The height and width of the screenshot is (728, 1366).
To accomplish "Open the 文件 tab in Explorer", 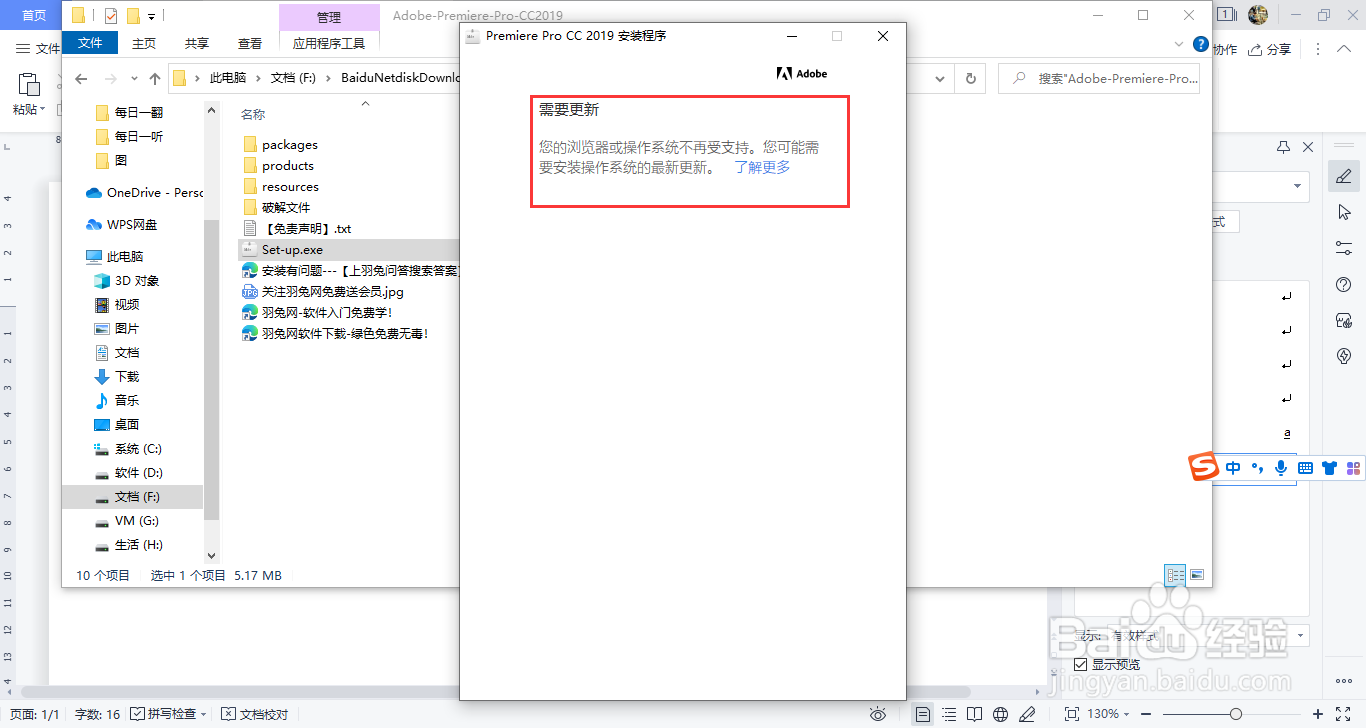I will point(90,43).
